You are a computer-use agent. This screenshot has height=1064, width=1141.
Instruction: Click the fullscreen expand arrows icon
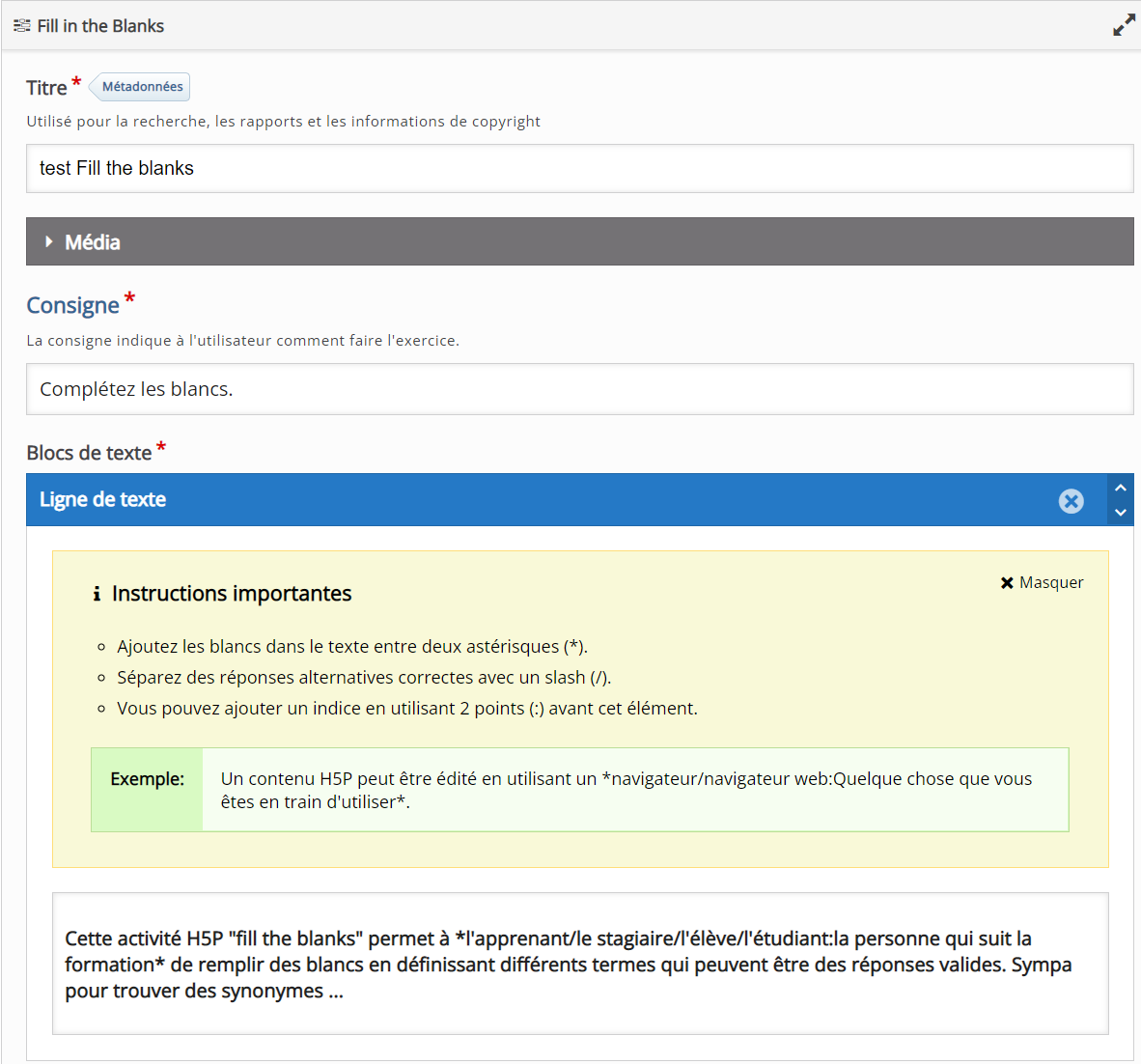[1124, 25]
